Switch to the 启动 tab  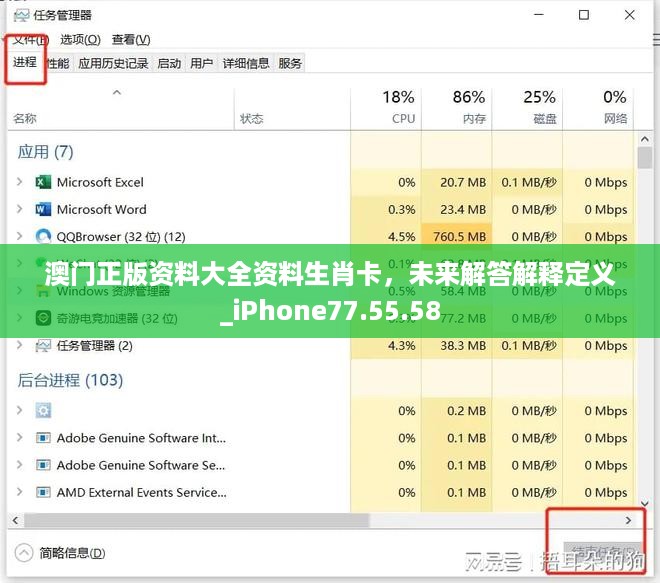tap(169, 63)
